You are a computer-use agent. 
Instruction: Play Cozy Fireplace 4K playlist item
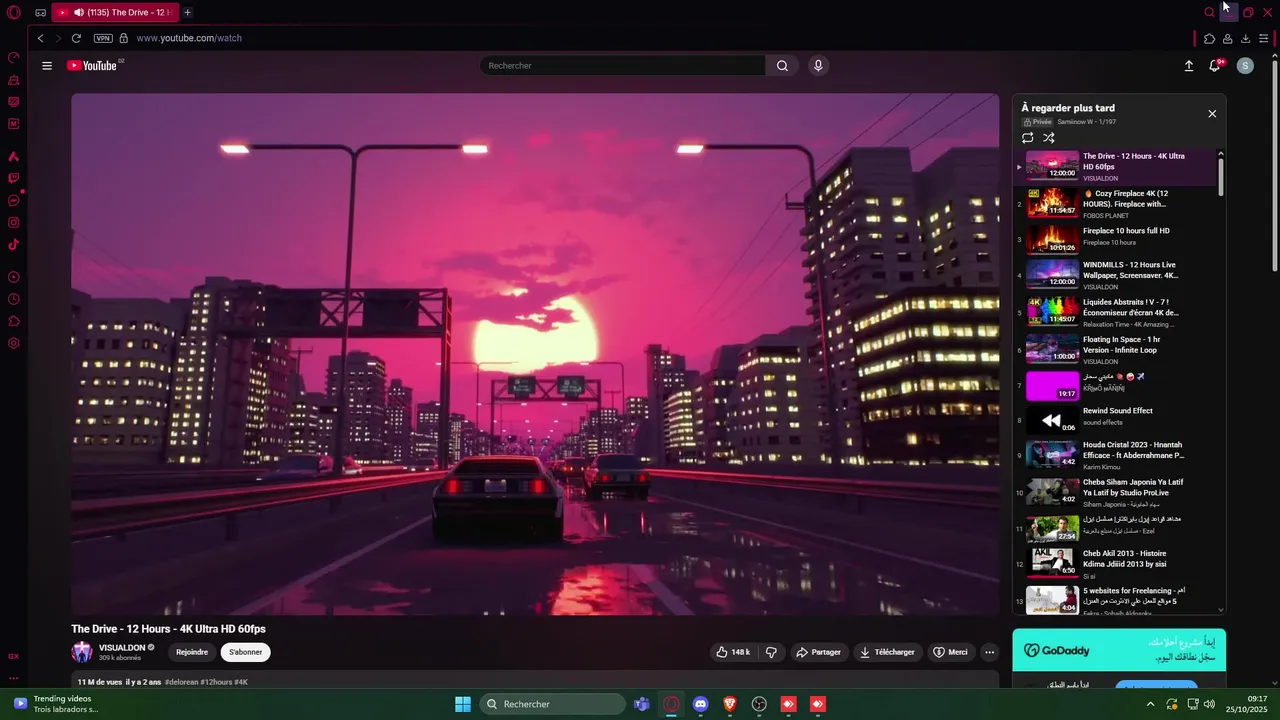pos(1116,204)
